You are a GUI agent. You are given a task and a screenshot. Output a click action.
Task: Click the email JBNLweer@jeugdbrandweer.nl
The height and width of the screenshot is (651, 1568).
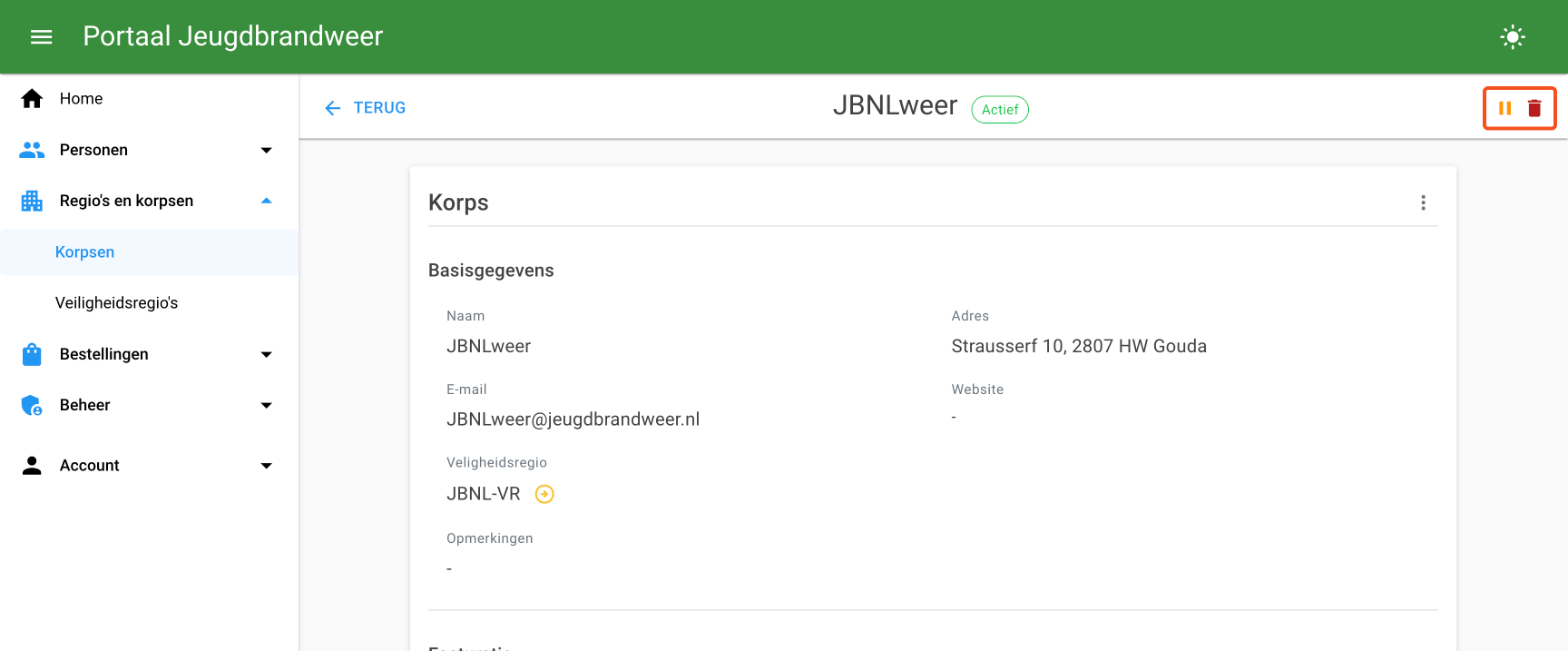573,420
